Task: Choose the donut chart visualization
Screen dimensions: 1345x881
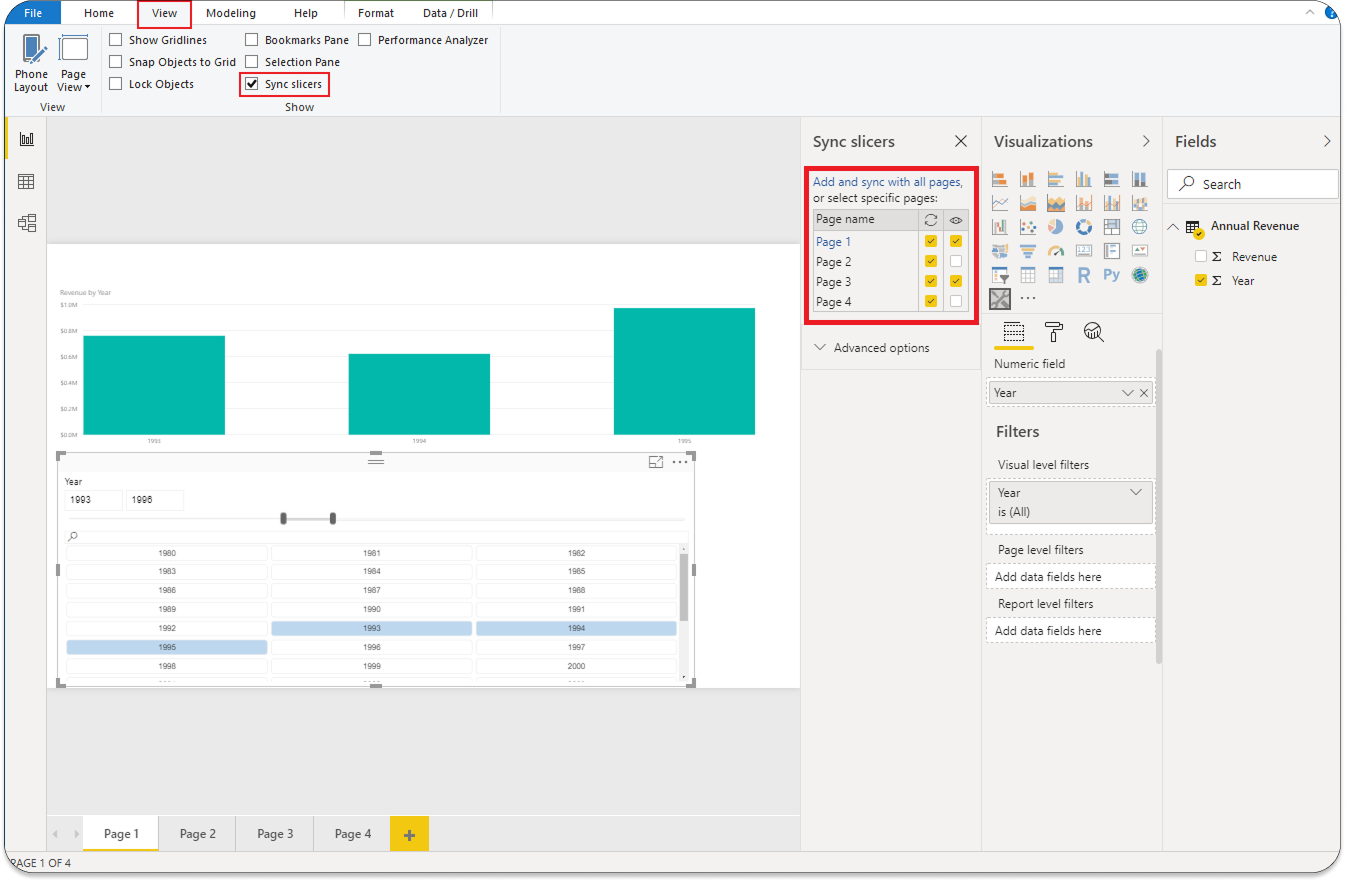Action: click(1083, 227)
